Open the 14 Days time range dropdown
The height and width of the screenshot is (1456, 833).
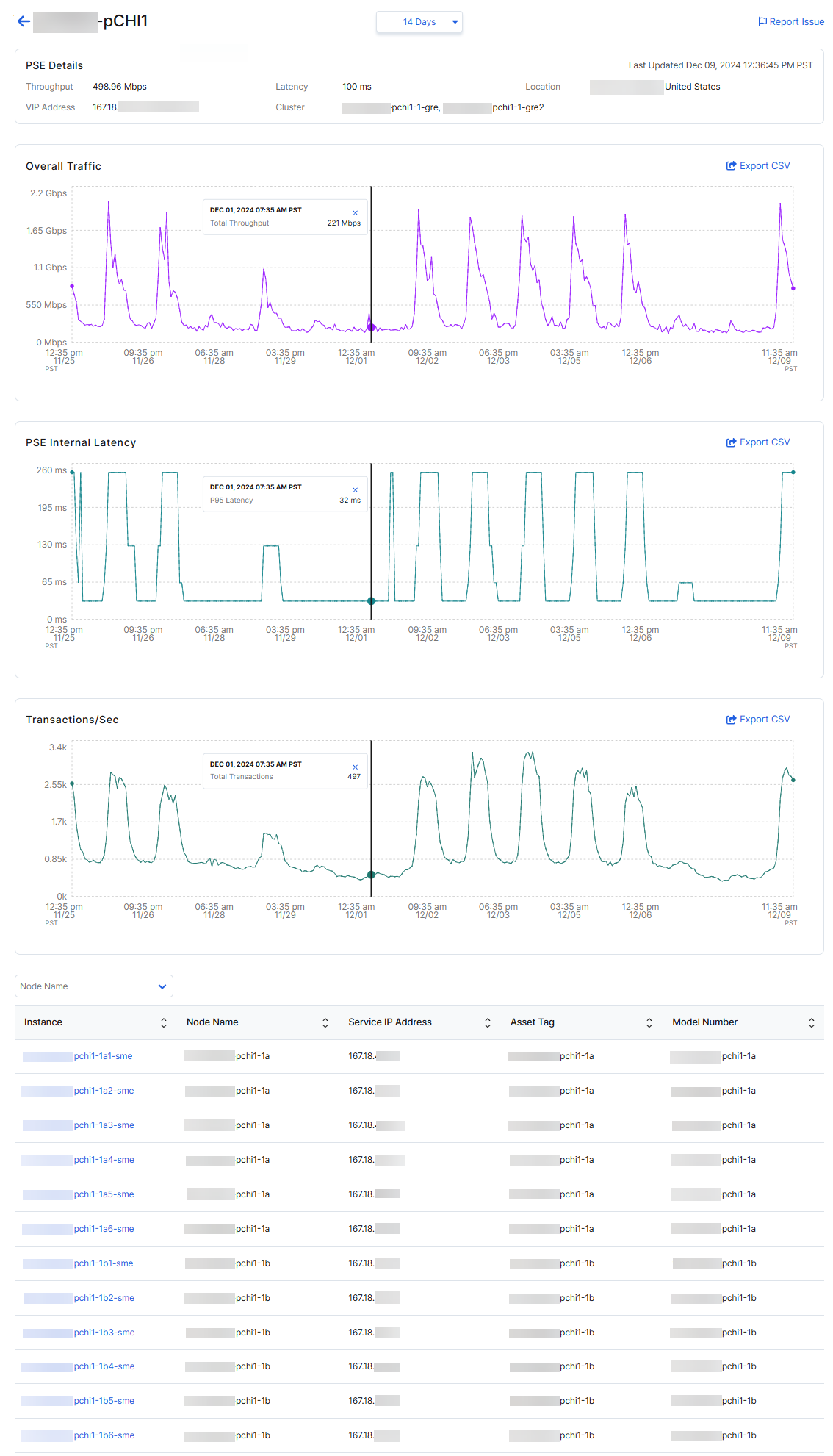coord(419,22)
